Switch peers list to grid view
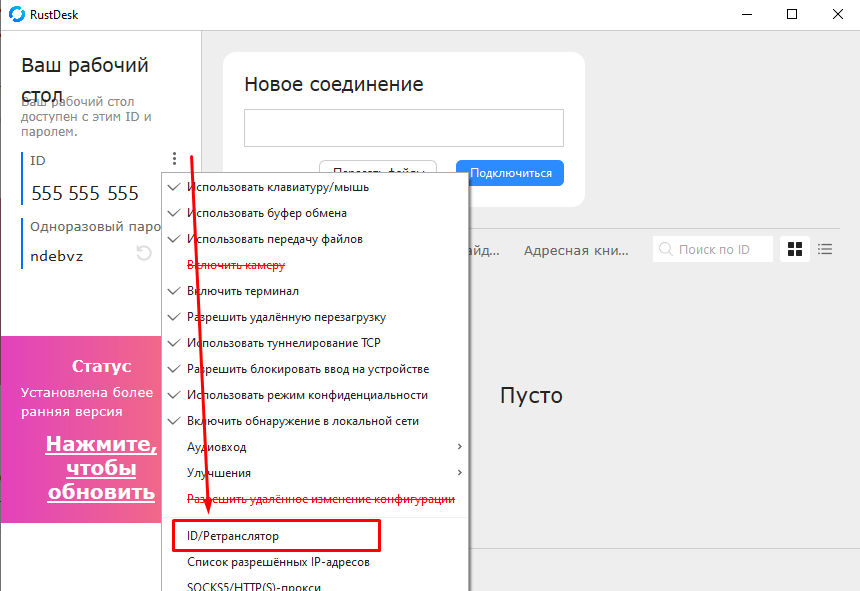The image size is (860, 591). coord(795,249)
